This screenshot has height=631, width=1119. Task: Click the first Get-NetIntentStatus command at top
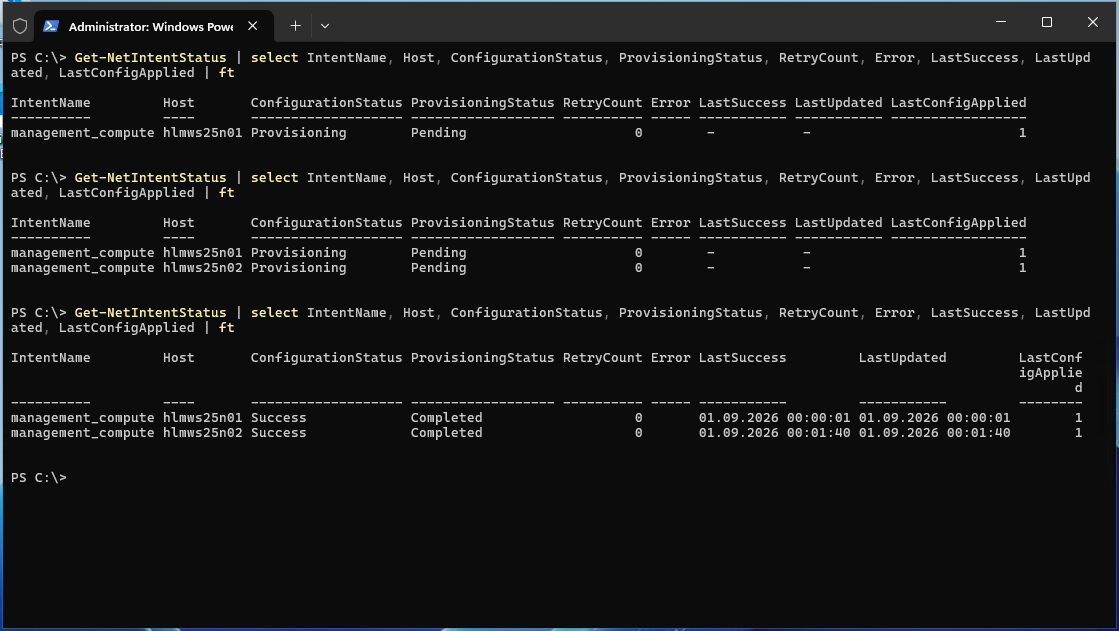tap(150, 58)
